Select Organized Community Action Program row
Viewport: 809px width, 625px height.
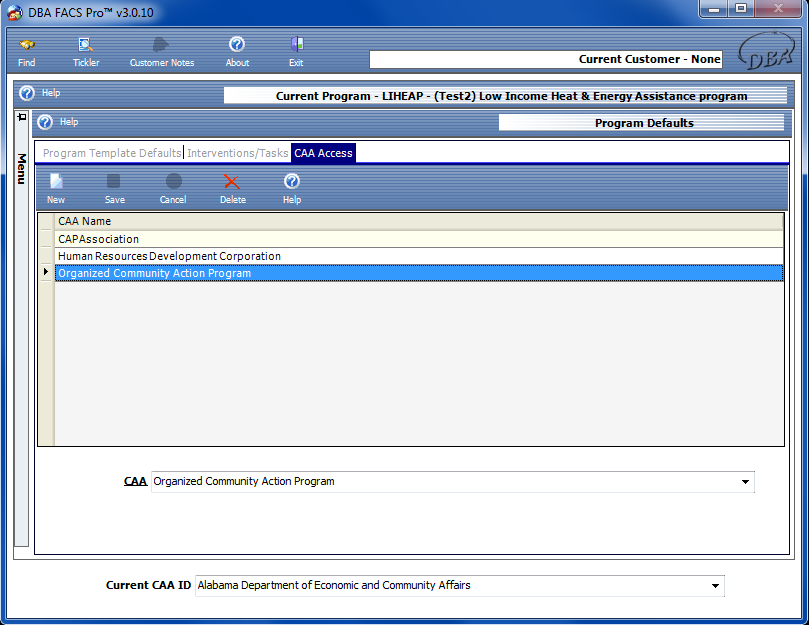(419, 274)
